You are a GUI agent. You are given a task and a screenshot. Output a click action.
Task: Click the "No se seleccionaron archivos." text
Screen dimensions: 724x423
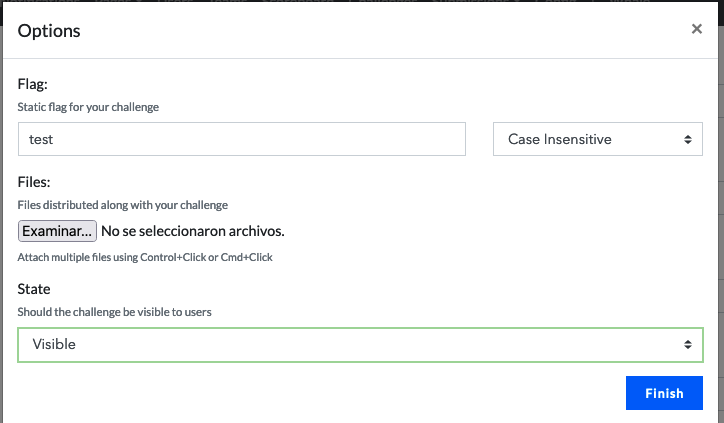tap(193, 231)
